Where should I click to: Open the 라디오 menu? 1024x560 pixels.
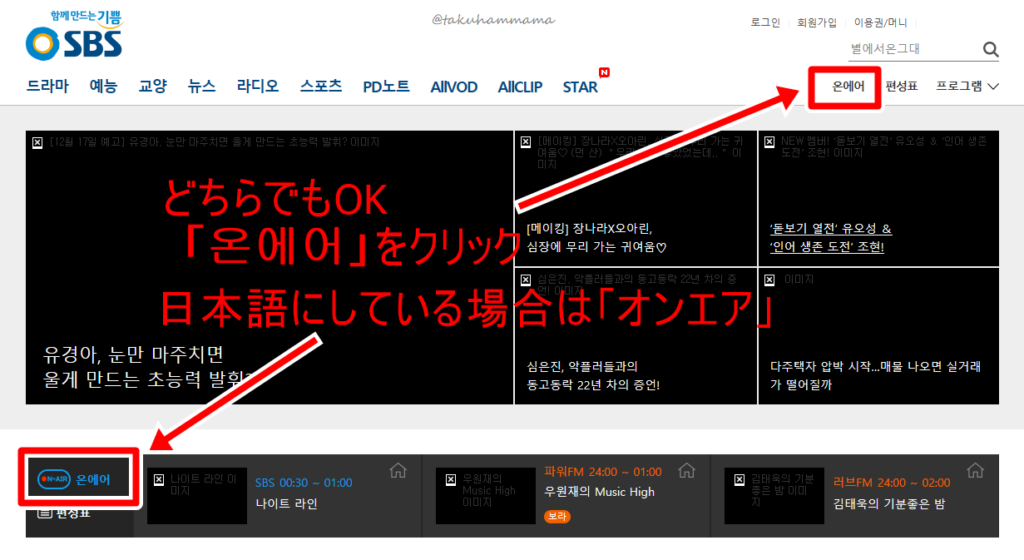(x=257, y=86)
